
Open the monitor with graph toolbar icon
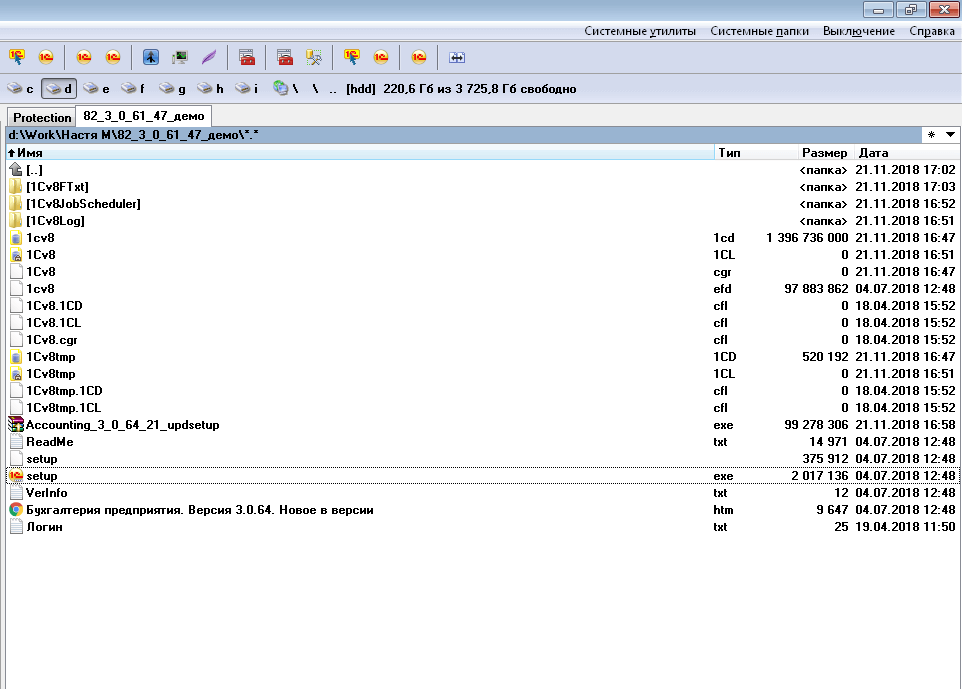pyautogui.click(x=180, y=57)
